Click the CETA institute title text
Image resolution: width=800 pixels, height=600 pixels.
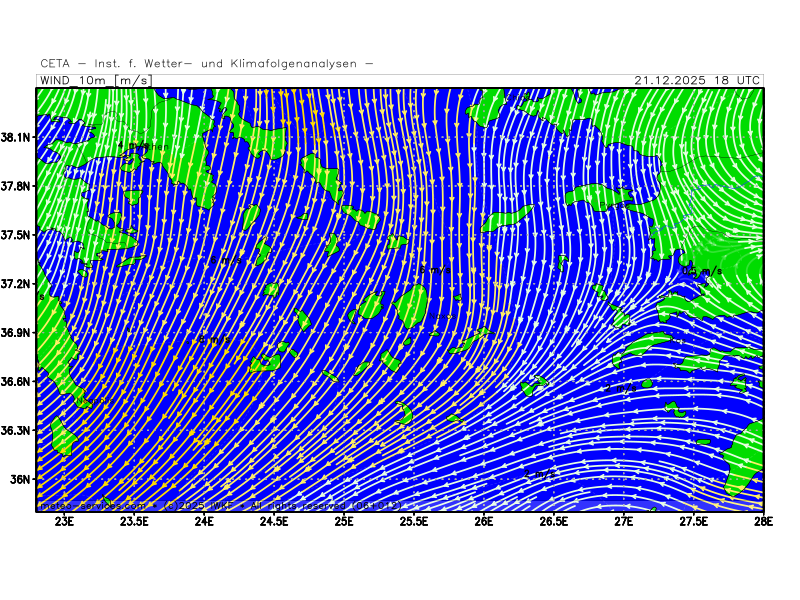[207, 63]
